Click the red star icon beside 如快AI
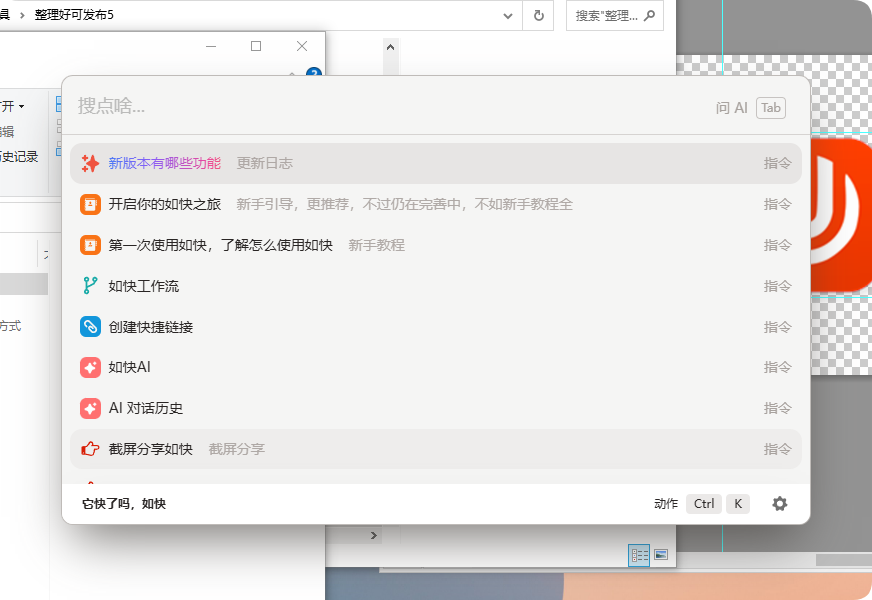This screenshot has height=600, width=872. point(90,368)
